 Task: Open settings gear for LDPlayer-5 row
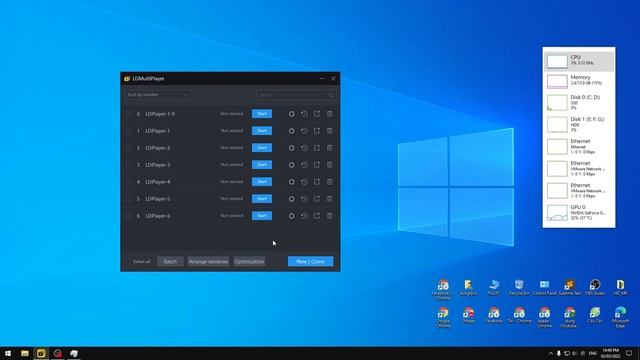pyautogui.click(x=291, y=199)
